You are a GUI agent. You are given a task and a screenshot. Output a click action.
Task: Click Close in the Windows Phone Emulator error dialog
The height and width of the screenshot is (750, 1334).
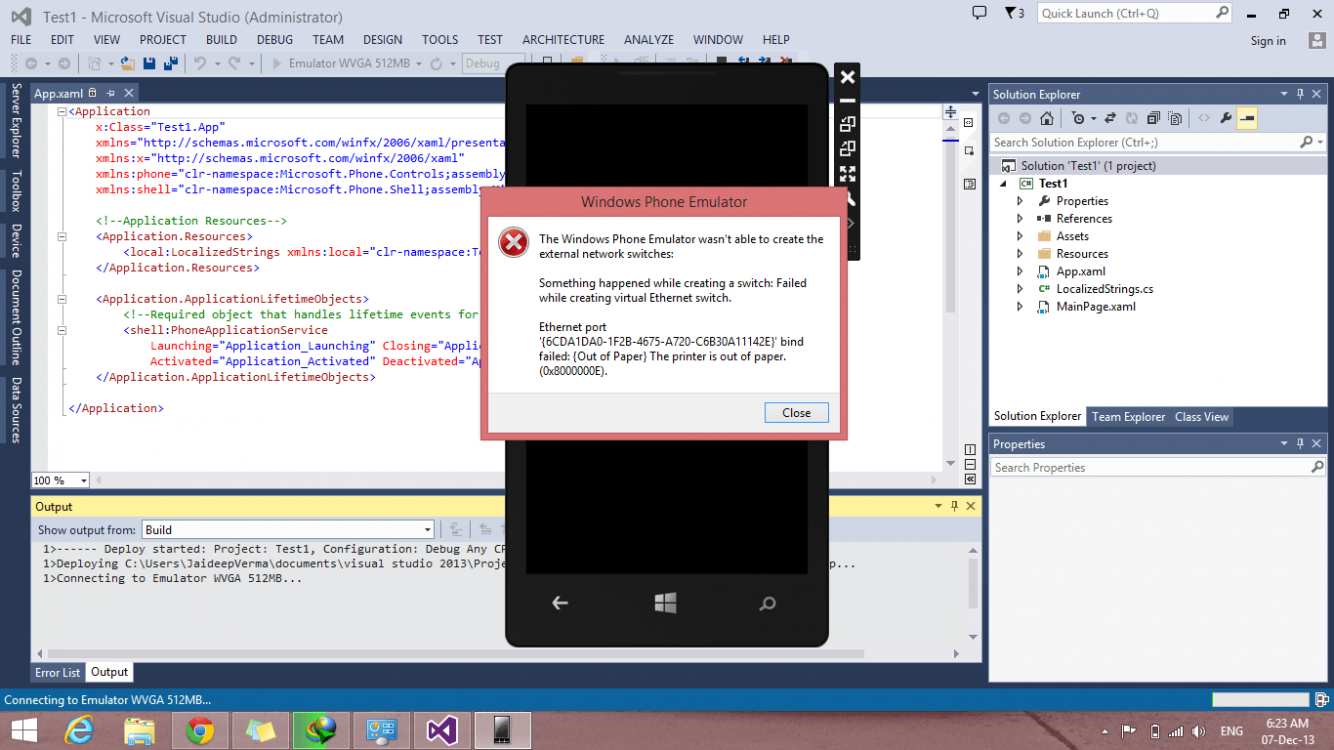pos(796,413)
